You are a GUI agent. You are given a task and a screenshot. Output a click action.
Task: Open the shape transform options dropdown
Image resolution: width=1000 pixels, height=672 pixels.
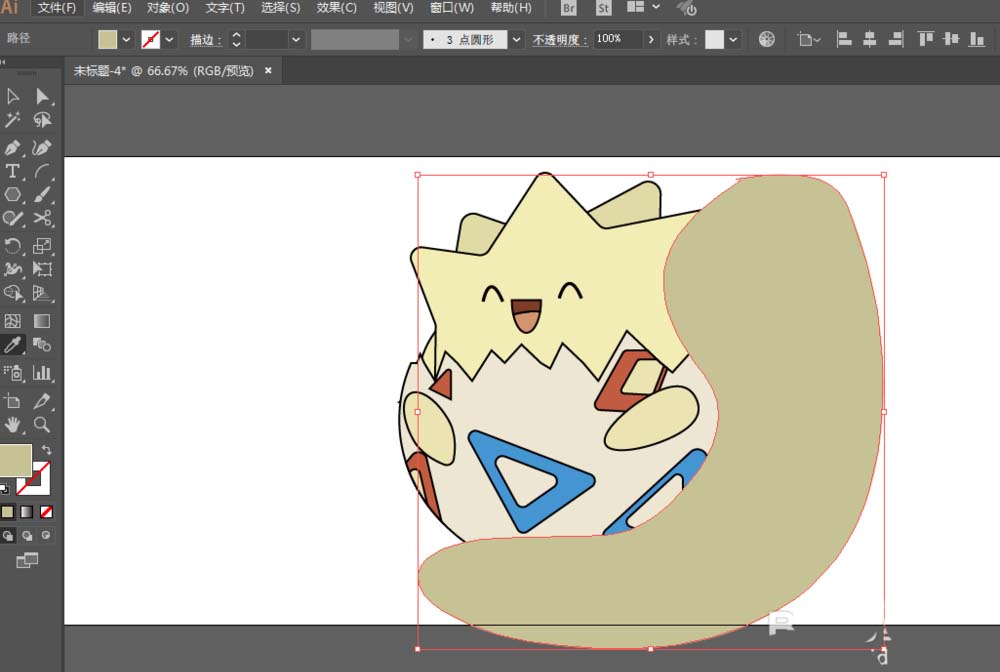pyautogui.click(x=808, y=40)
